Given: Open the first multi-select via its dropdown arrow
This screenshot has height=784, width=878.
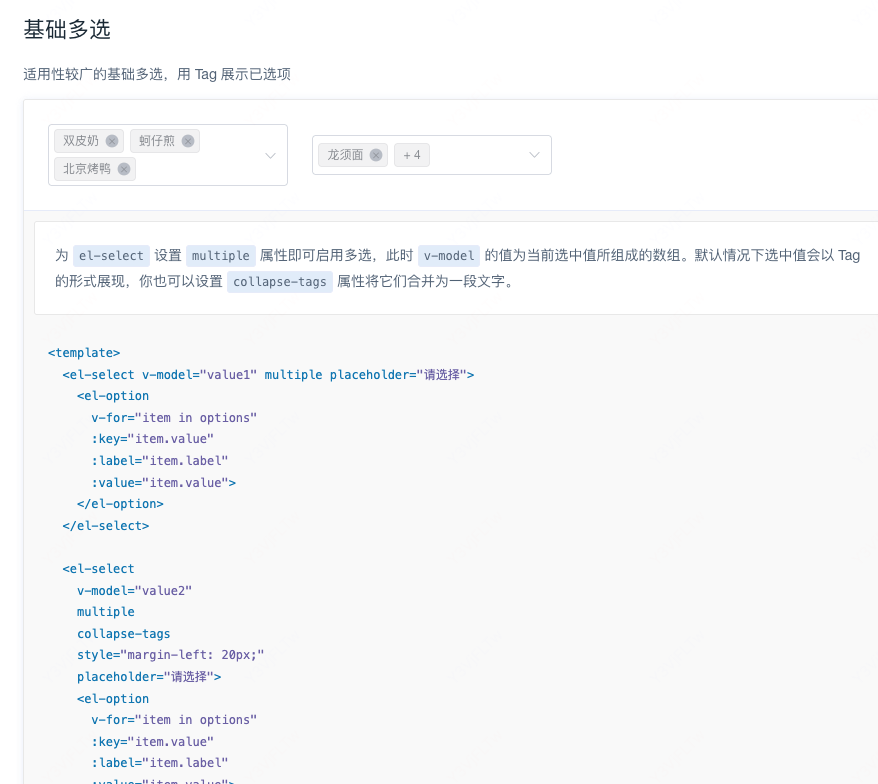Looking at the screenshot, I should pos(269,155).
